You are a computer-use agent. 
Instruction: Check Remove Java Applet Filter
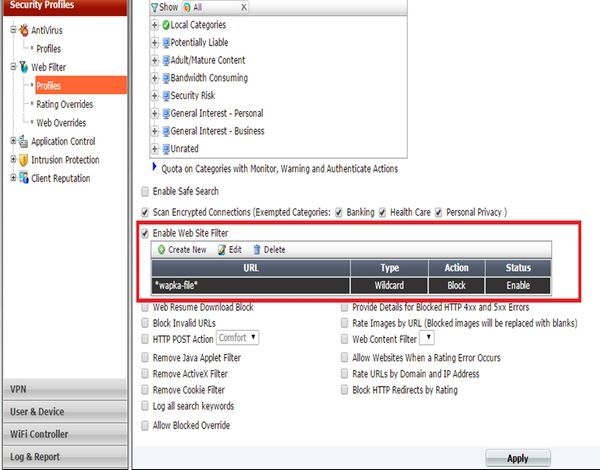pyautogui.click(x=145, y=357)
